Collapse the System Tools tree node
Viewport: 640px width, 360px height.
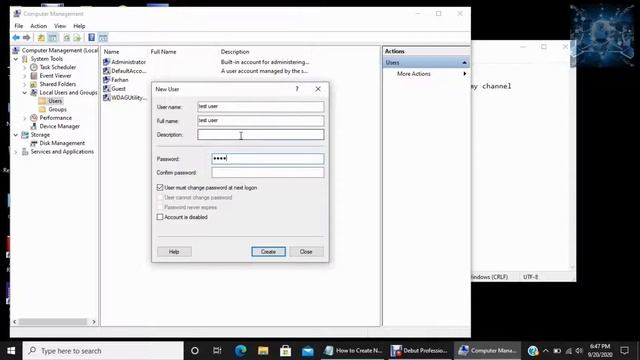point(16,59)
